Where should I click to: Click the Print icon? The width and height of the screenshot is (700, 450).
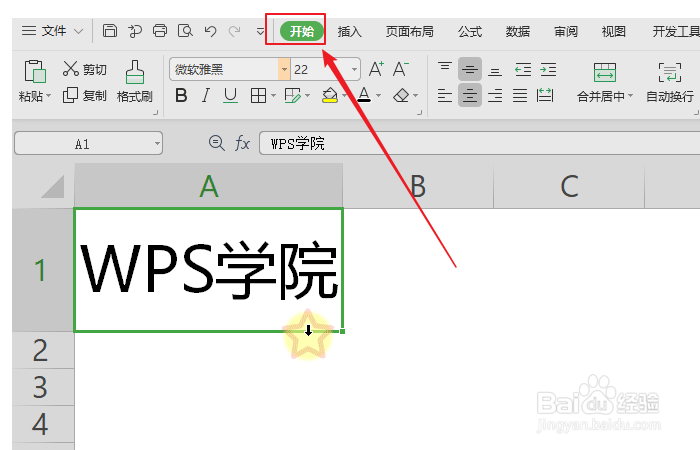coord(160,31)
